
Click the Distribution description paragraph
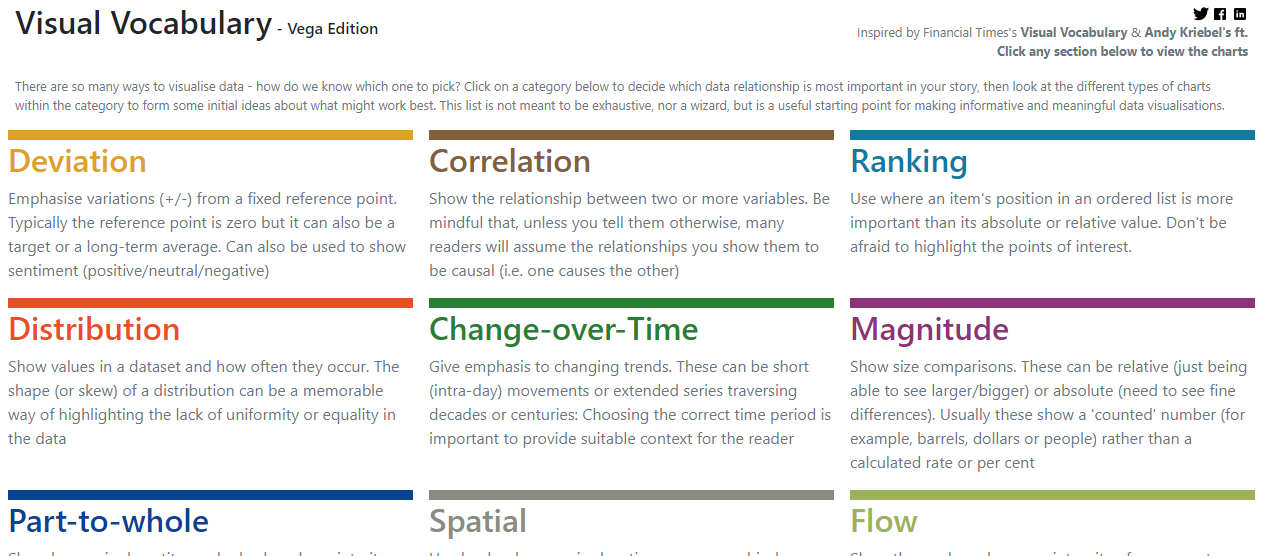(x=204, y=402)
